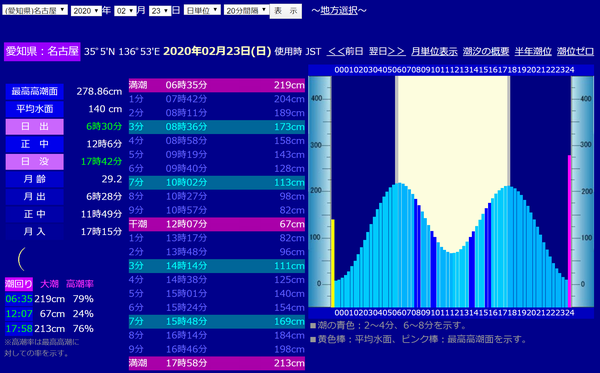Expand the 日単位 display unit dropdown
600x373 pixels.
(x=202, y=10)
